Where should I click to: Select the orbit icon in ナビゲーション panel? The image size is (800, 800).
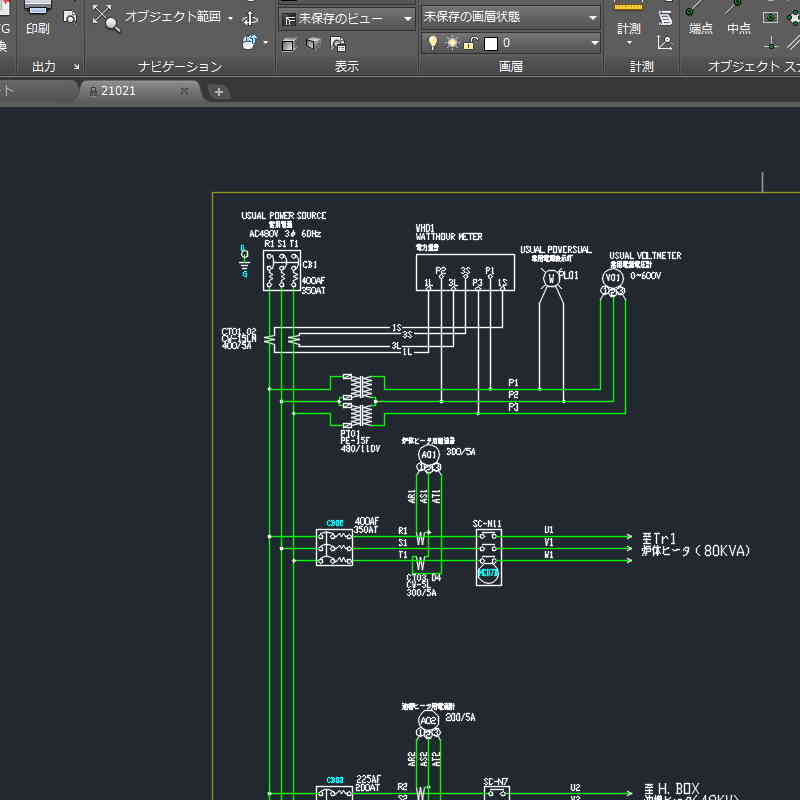point(249,19)
